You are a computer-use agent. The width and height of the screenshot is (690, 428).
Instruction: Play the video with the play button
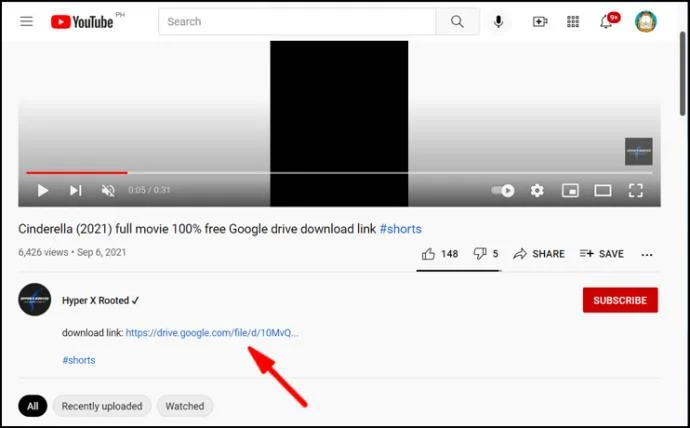click(x=43, y=190)
